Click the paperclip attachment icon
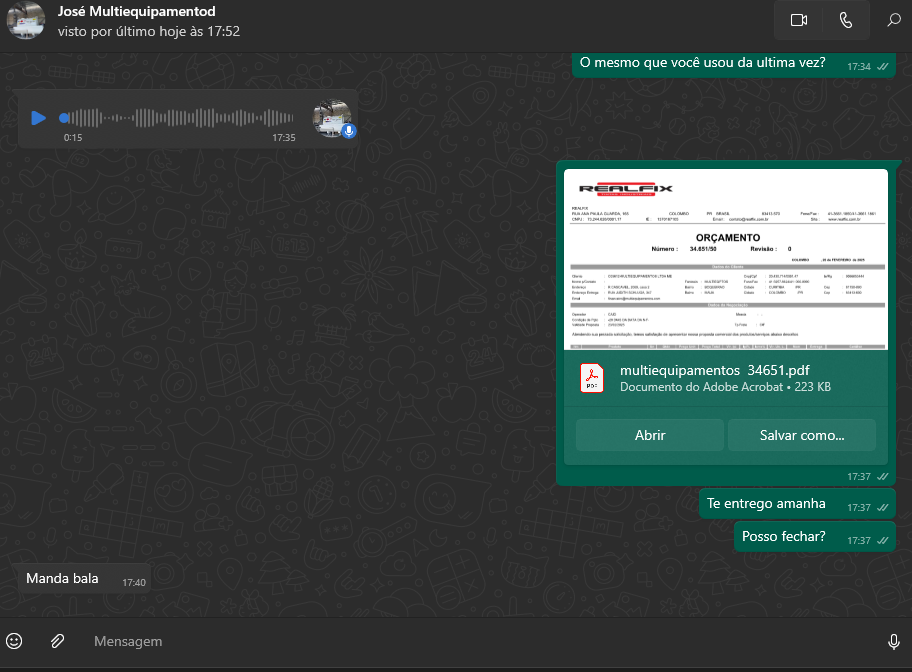 pos(57,641)
